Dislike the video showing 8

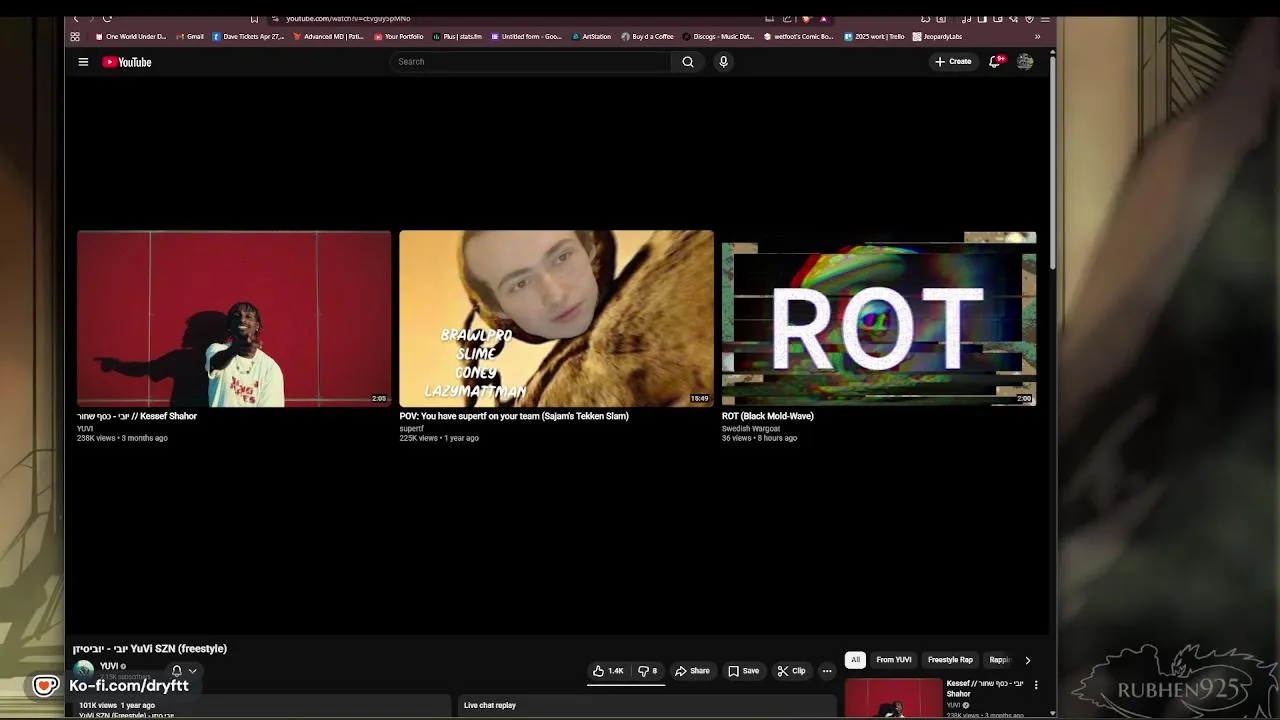coord(648,671)
